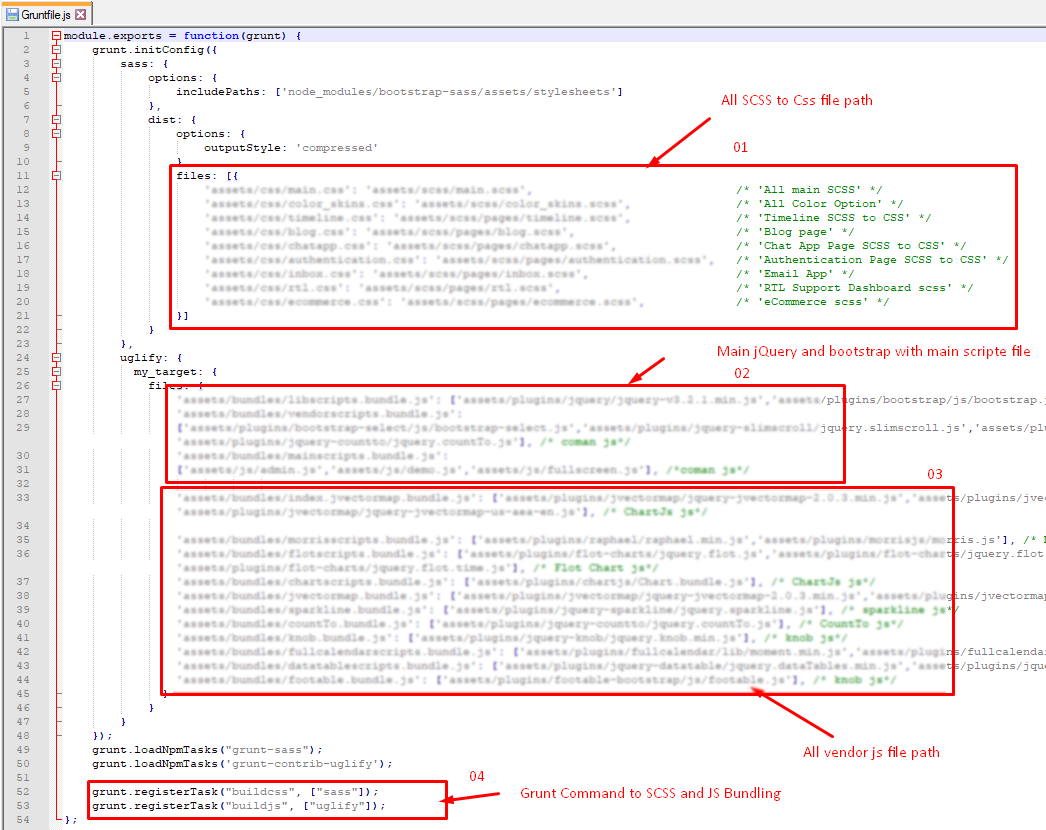The image size is (1046, 830).
Task: Click the includePaths bootstrap-sass stylesheets line
Action: click(399, 91)
